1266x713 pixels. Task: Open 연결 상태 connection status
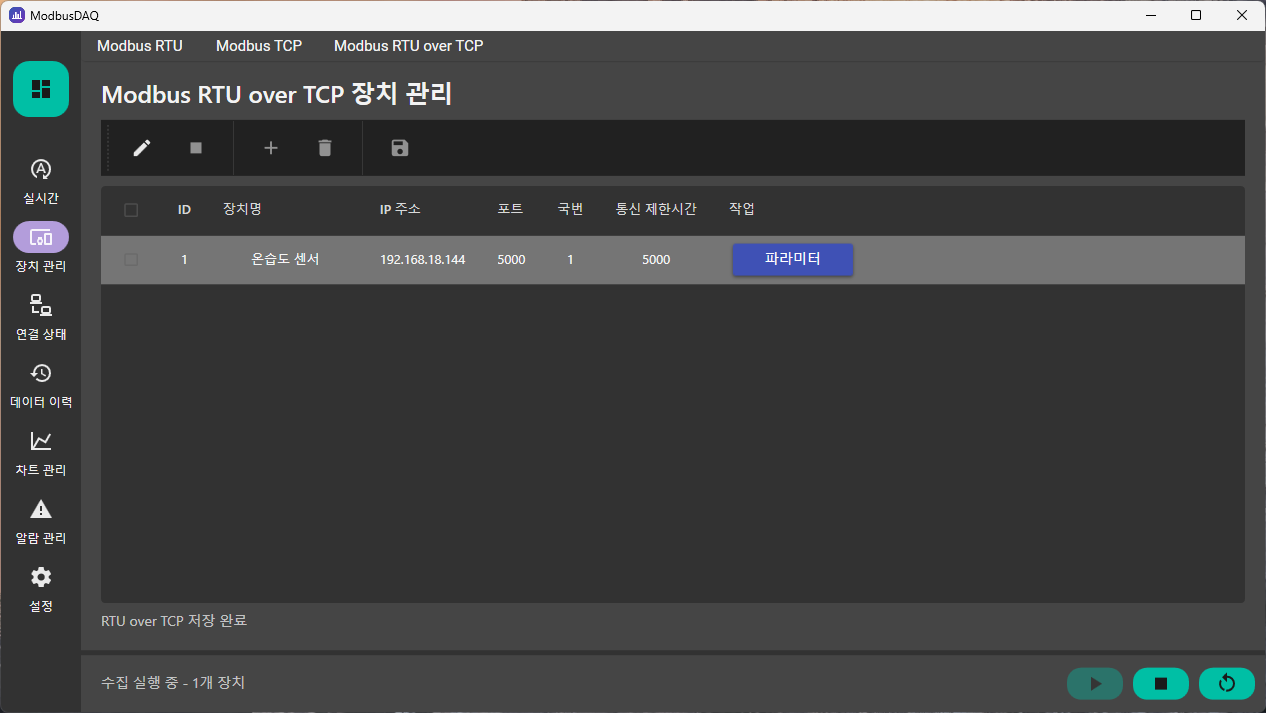pos(41,317)
